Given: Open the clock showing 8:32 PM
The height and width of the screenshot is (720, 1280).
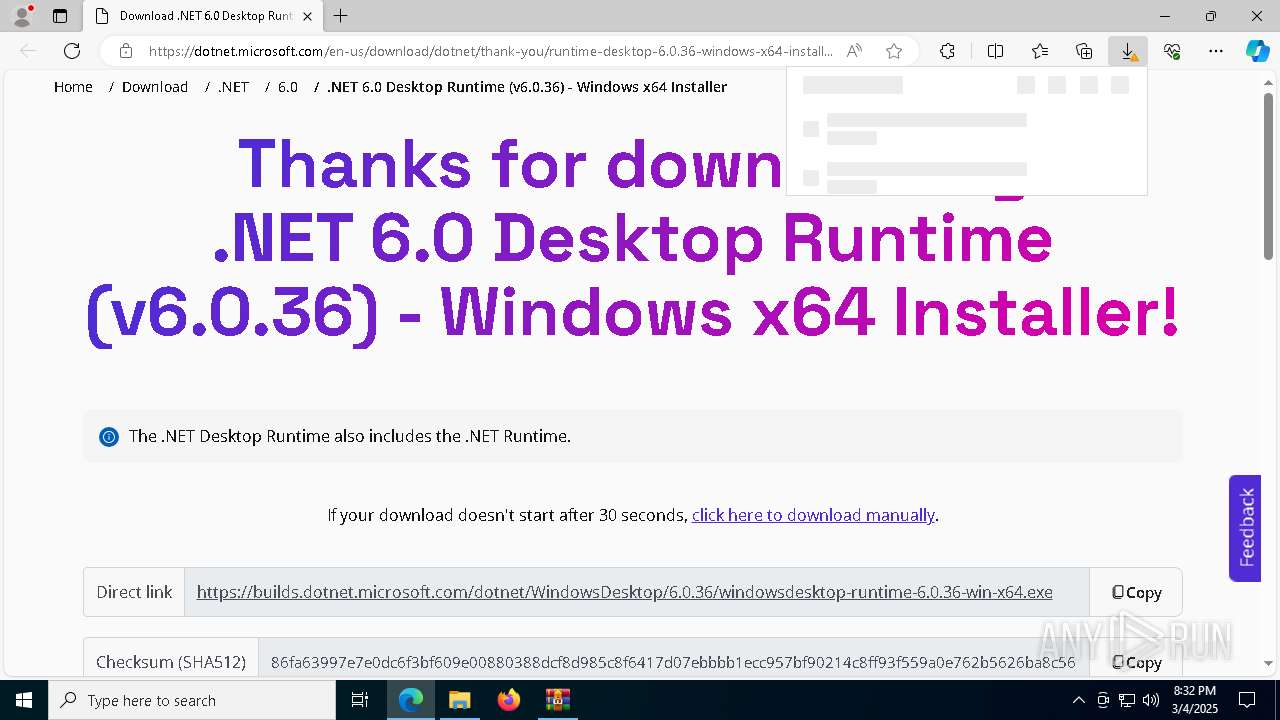Looking at the screenshot, I should click(1194, 700).
